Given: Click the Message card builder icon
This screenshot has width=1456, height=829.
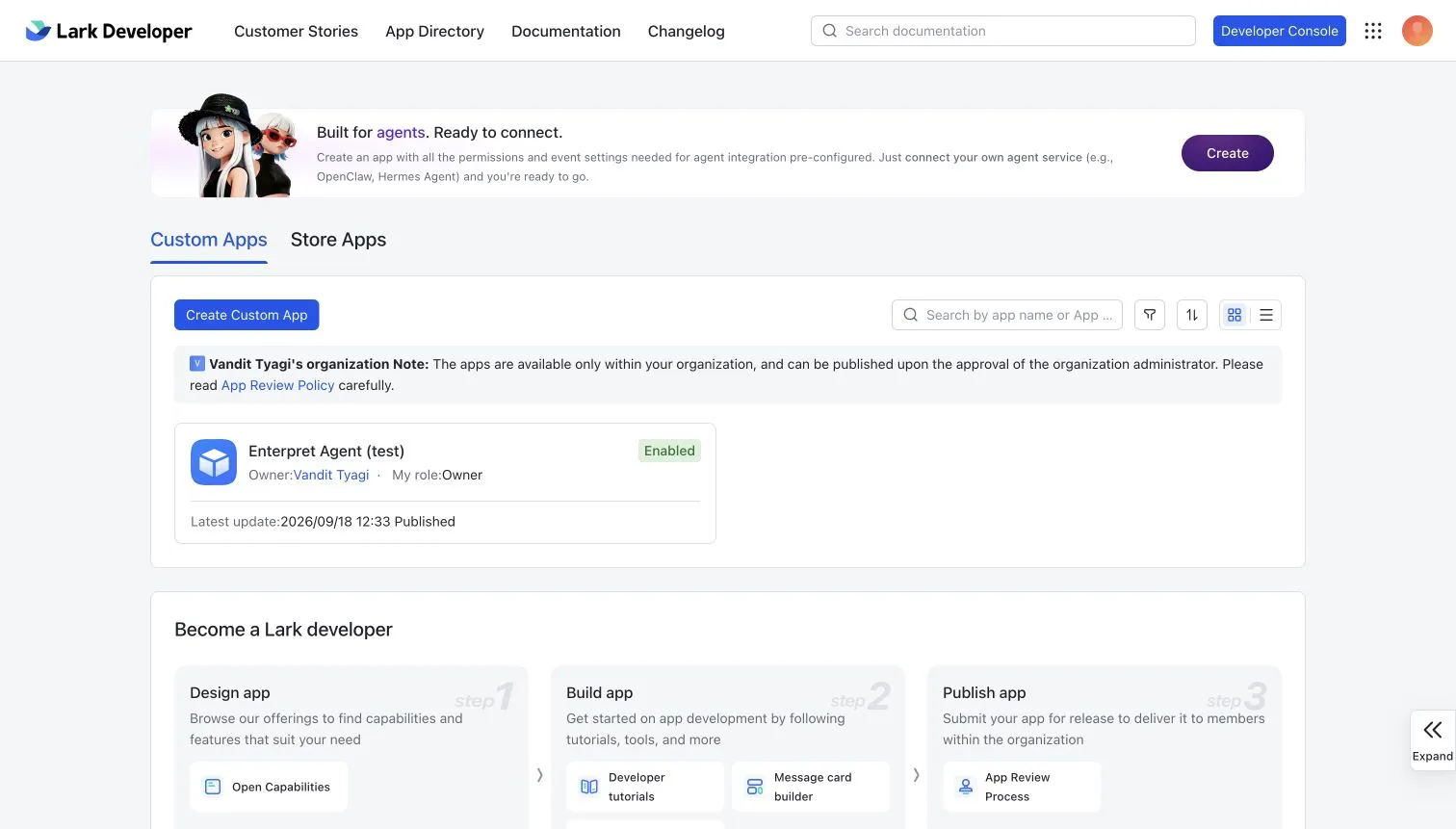Looking at the screenshot, I should tap(755, 787).
